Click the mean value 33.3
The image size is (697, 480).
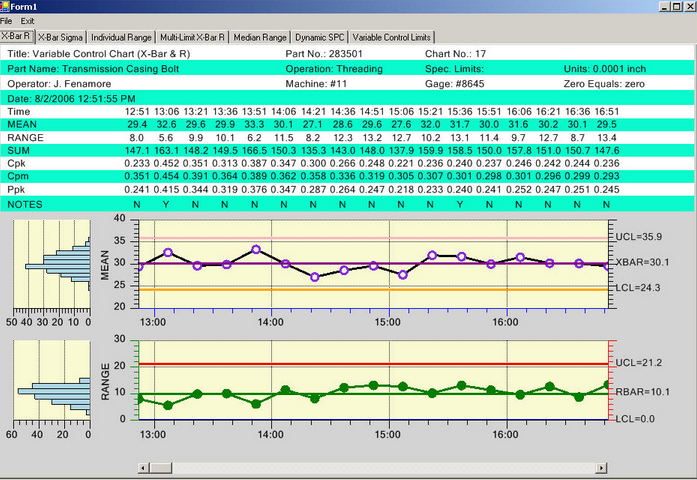(254, 124)
